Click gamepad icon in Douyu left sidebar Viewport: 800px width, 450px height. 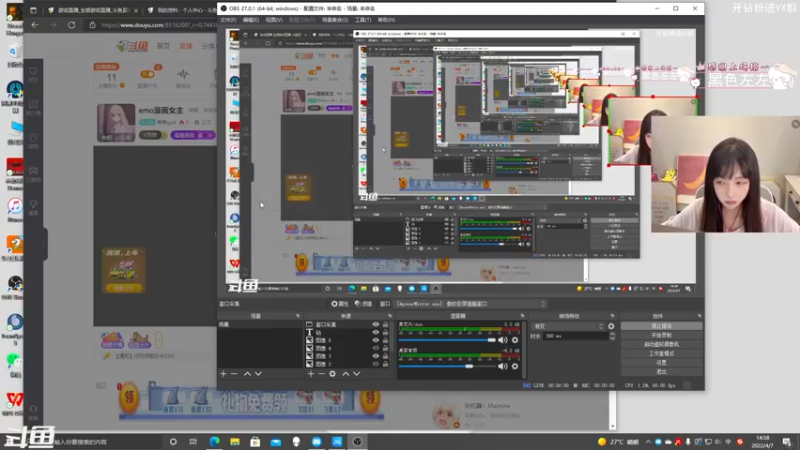tap(33, 171)
